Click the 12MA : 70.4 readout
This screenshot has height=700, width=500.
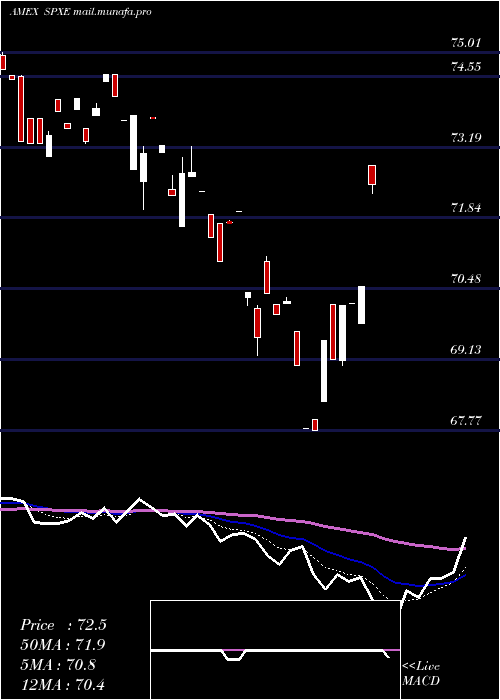pyautogui.click(x=62, y=684)
